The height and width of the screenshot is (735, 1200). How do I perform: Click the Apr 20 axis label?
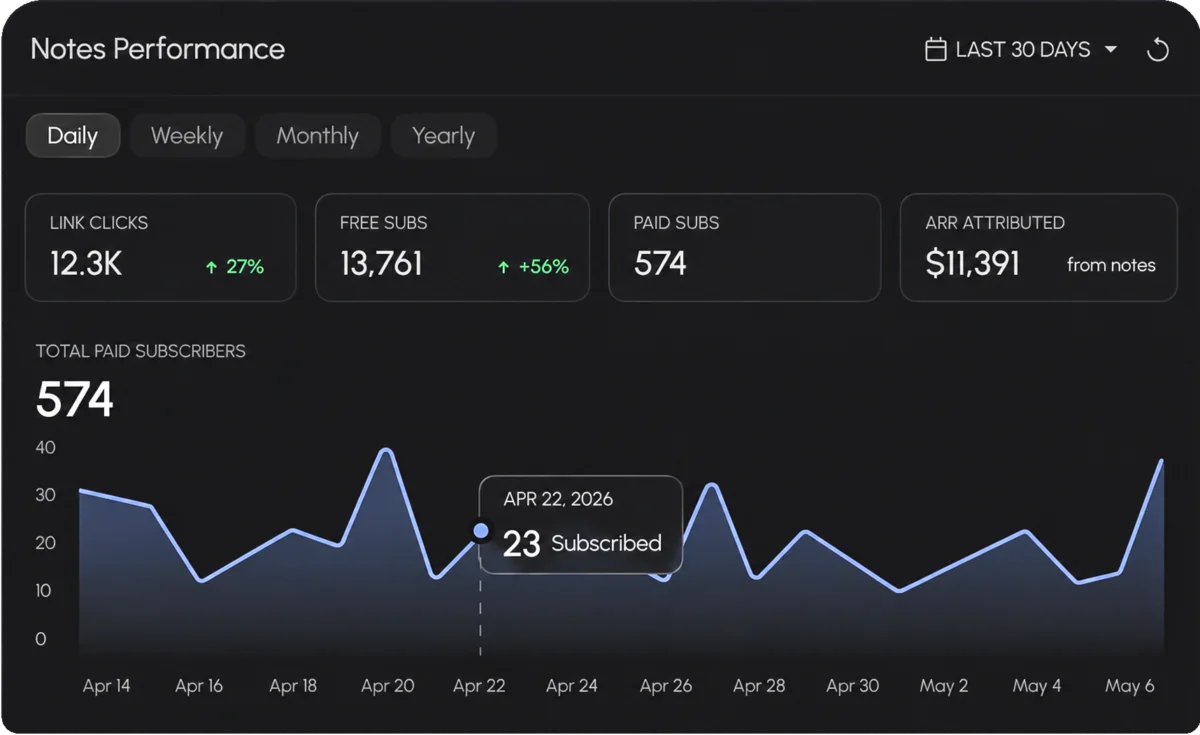[388, 686]
